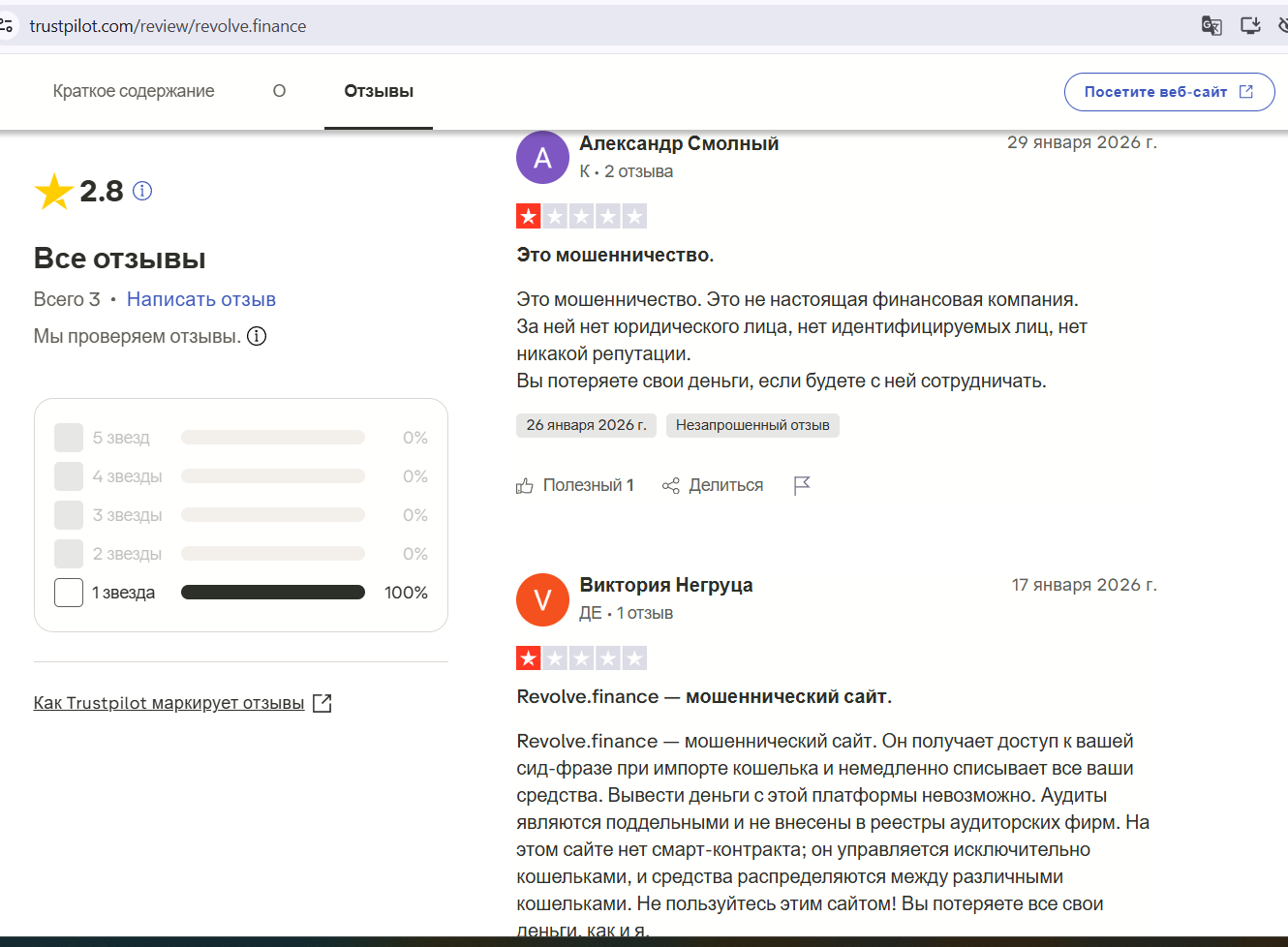Switch to the 'Краткое содержание' tab
1288x947 pixels.
pos(133,90)
